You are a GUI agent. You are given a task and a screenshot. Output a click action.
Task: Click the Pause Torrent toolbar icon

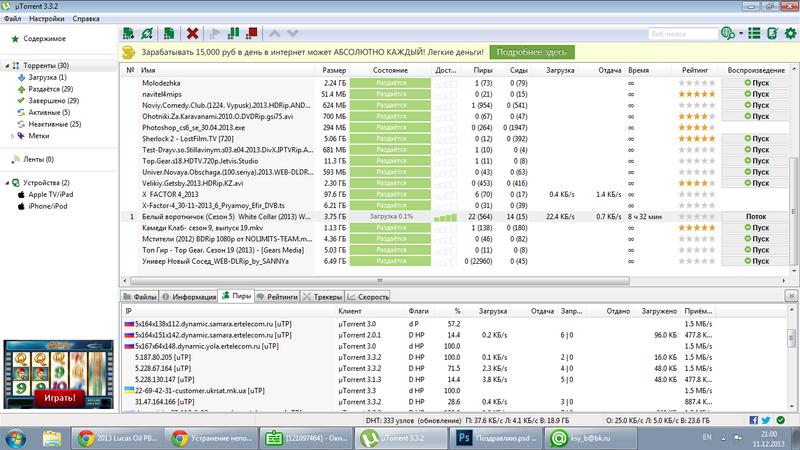tap(233, 34)
